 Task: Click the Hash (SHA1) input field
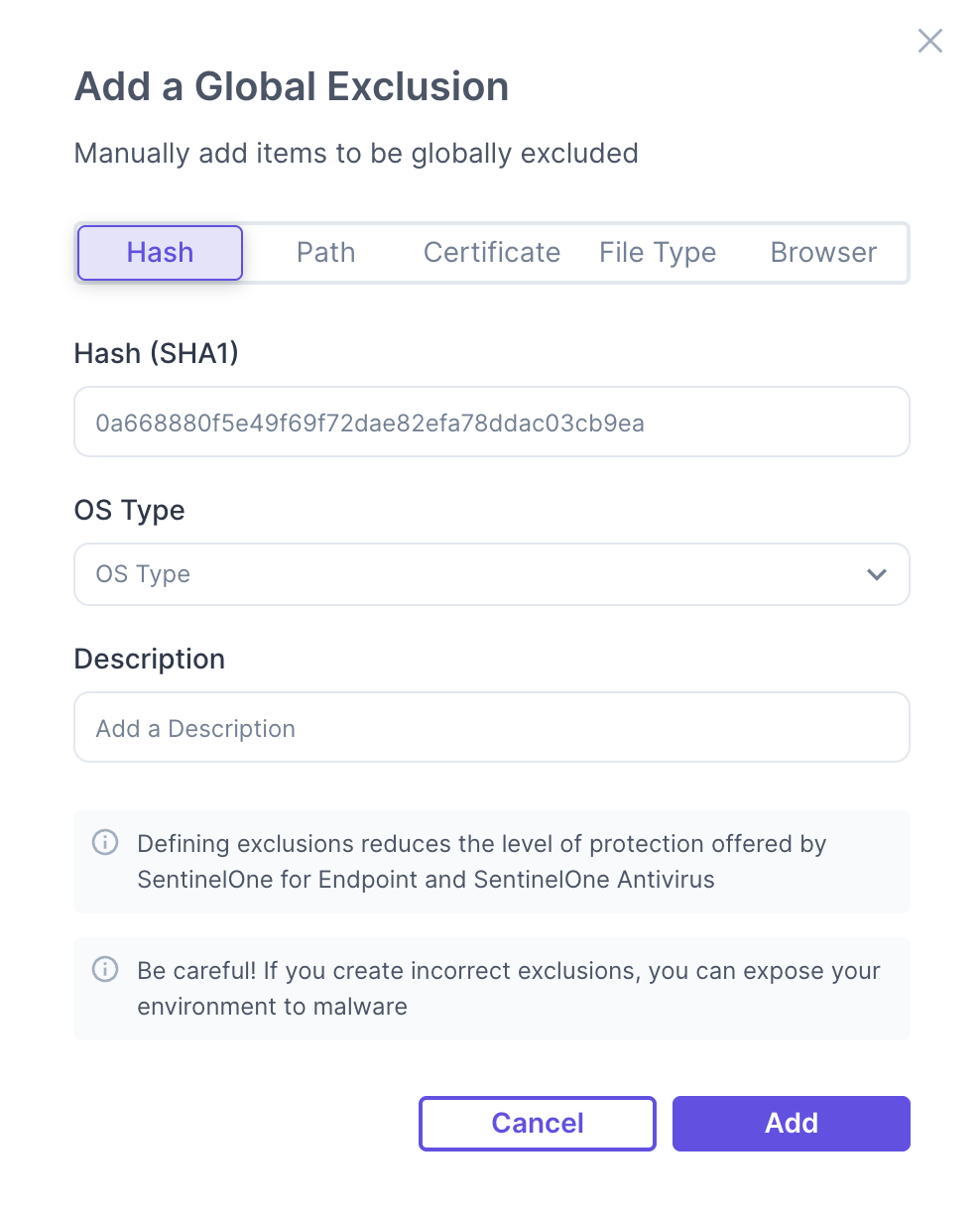pos(491,423)
